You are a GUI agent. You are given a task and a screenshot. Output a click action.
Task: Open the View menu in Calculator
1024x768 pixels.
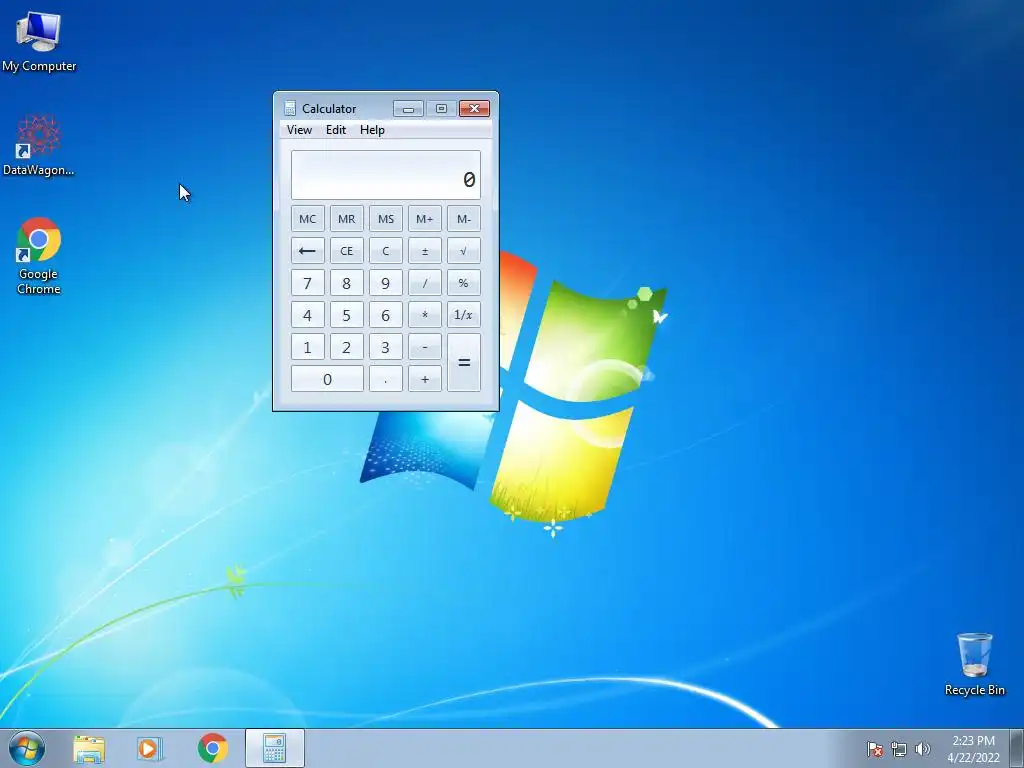coord(299,130)
